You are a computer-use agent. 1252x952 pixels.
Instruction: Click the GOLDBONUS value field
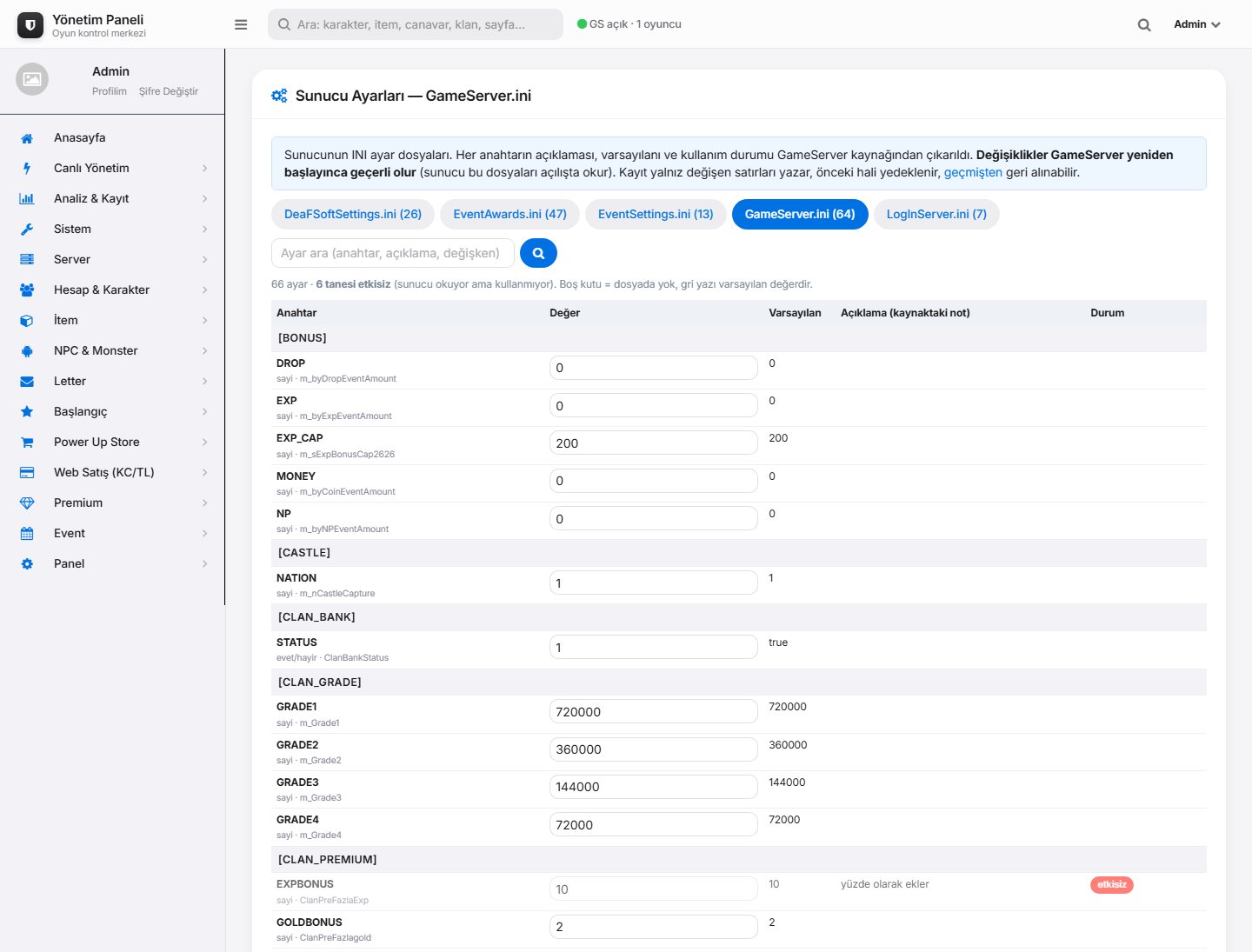(654, 927)
